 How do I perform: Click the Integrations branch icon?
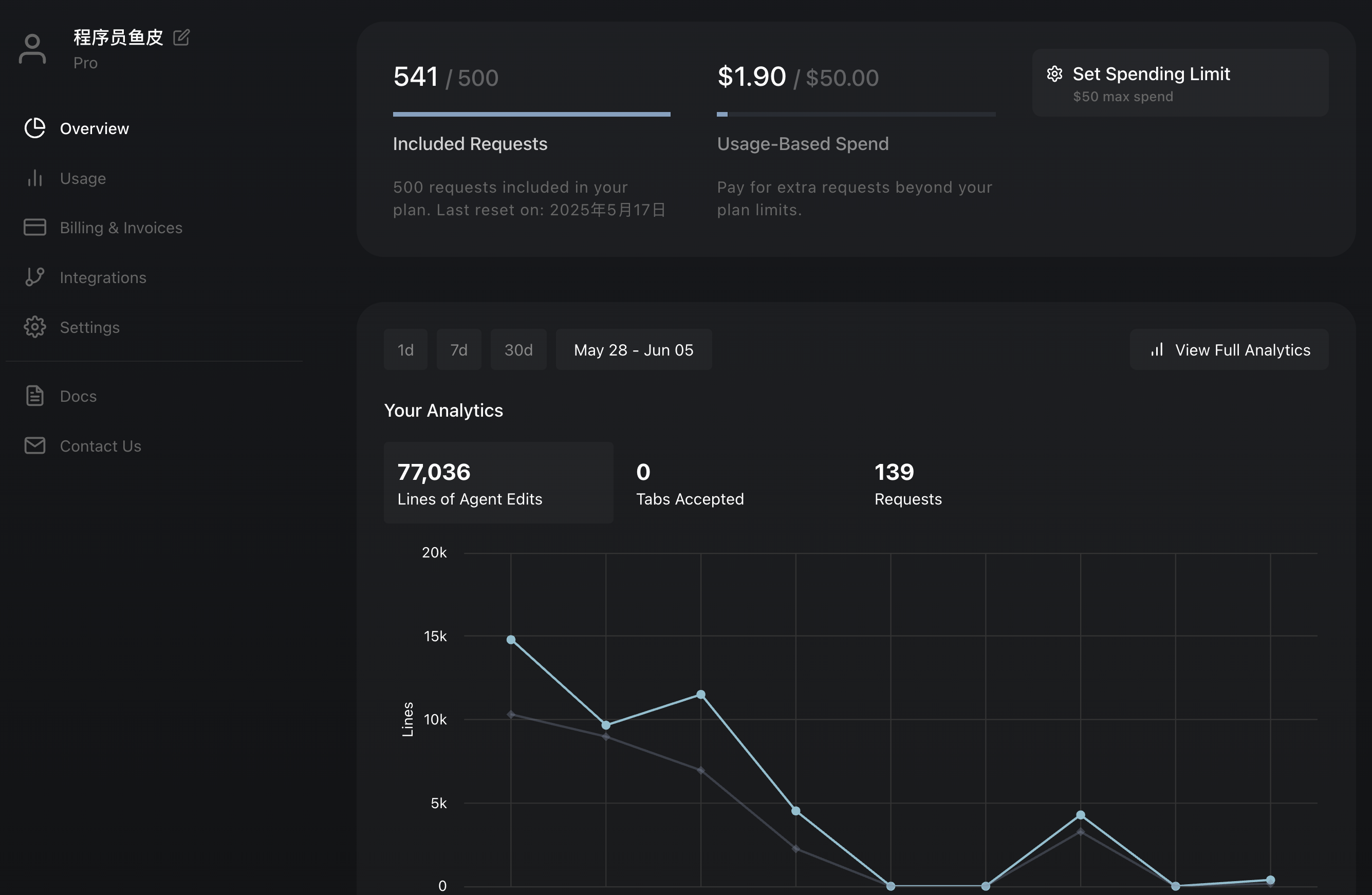pyautogui.click(x=34, y=277)
